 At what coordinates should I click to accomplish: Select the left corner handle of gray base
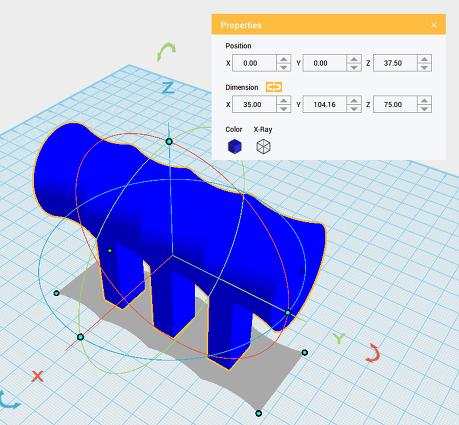56,293
